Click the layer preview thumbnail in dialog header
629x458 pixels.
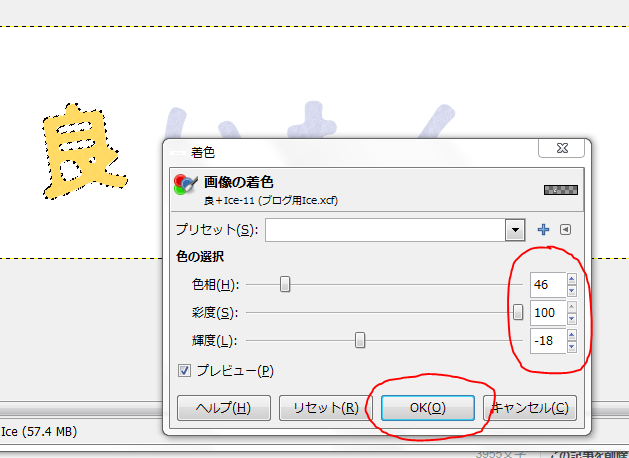click(x=561, y=190)
